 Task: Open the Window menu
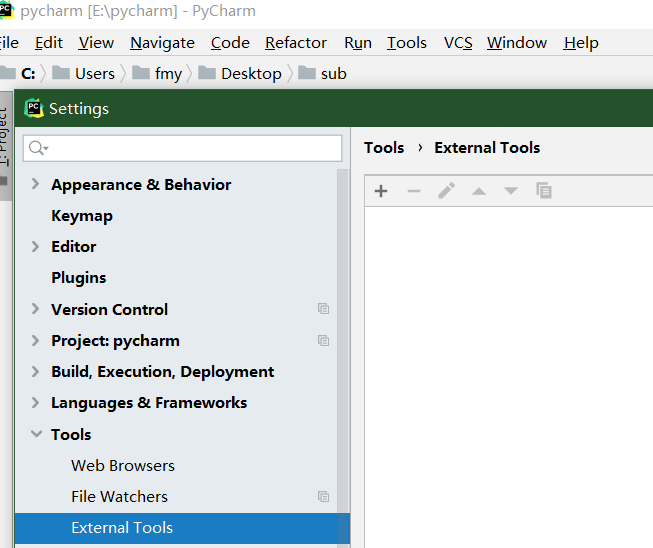click(517, 42)
